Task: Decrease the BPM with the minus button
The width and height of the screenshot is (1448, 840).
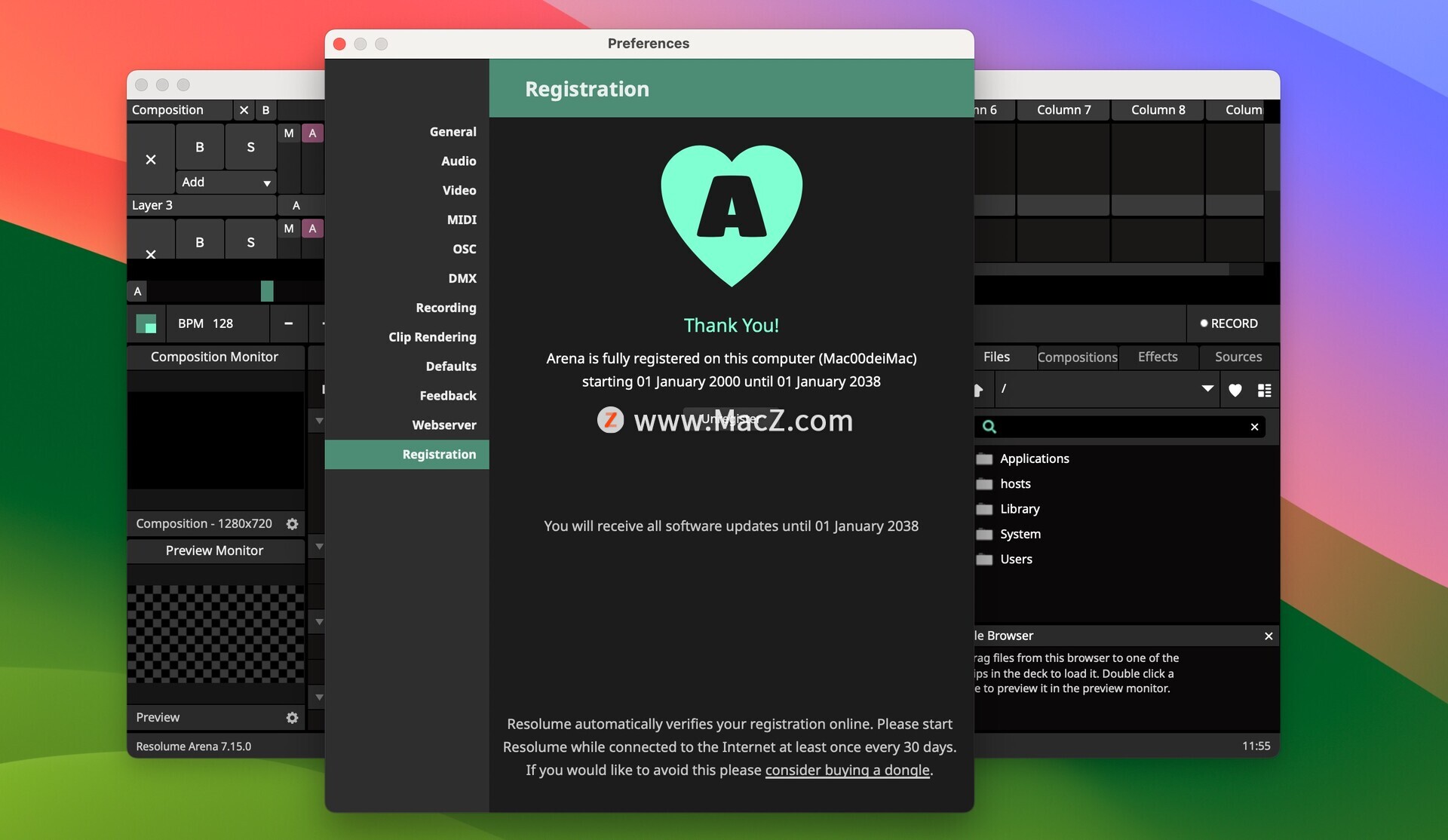Action: click(289, 323)
